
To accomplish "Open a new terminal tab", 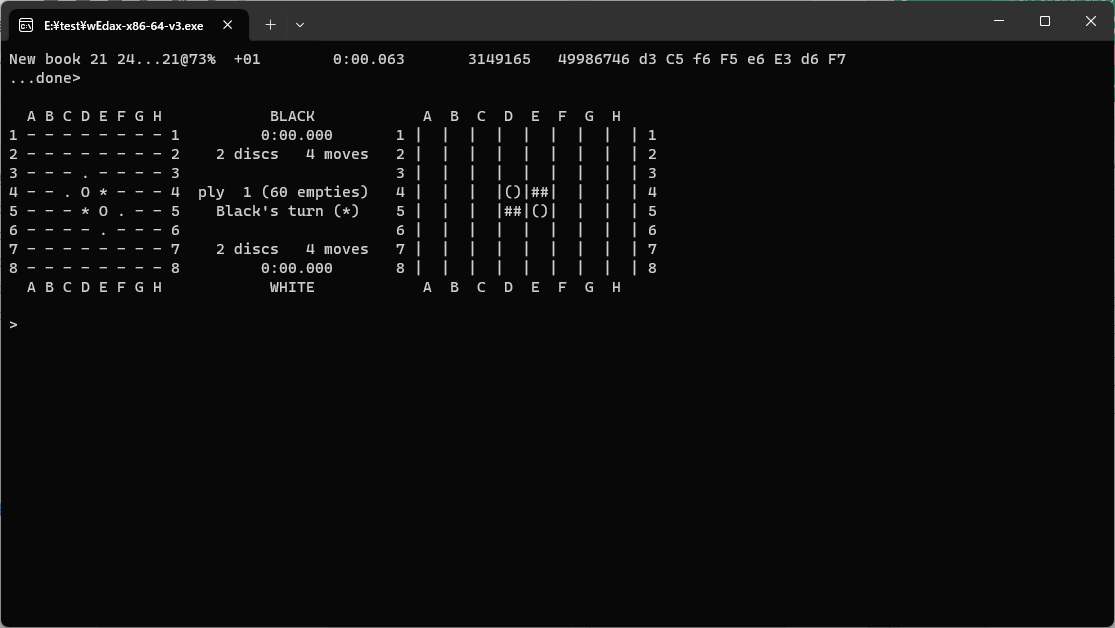I will click(270, 25).
